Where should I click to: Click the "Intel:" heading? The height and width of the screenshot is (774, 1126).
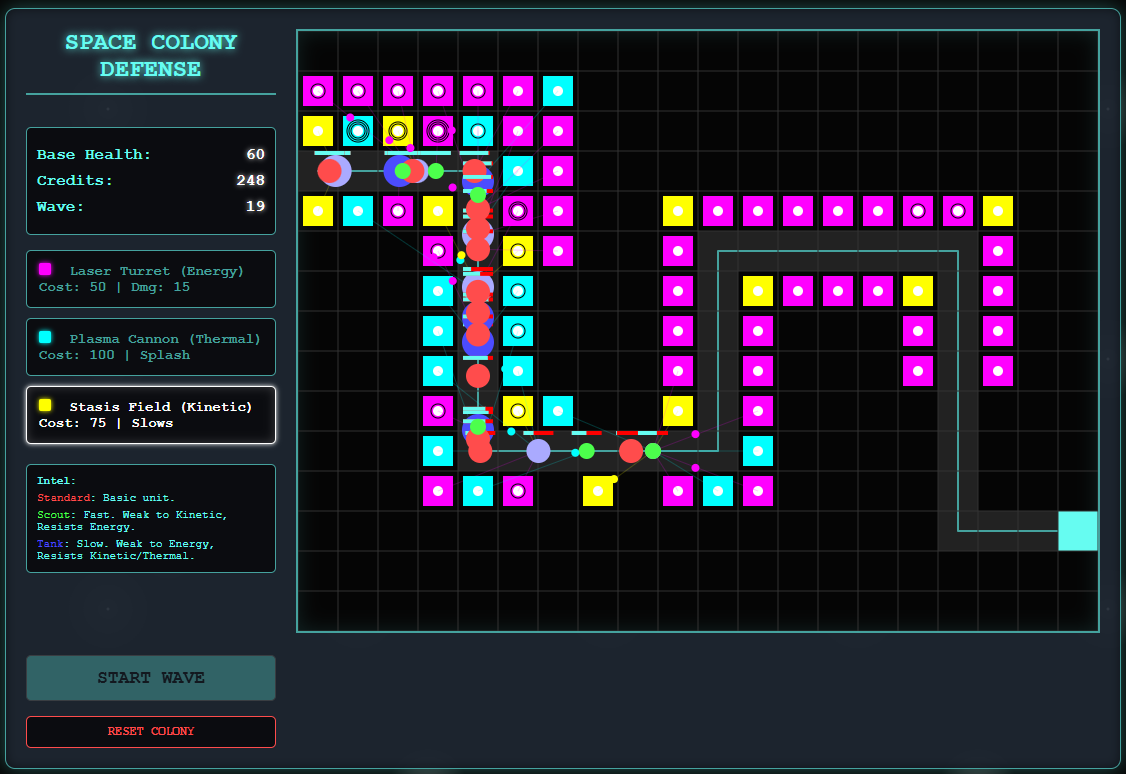click(56, 480)
